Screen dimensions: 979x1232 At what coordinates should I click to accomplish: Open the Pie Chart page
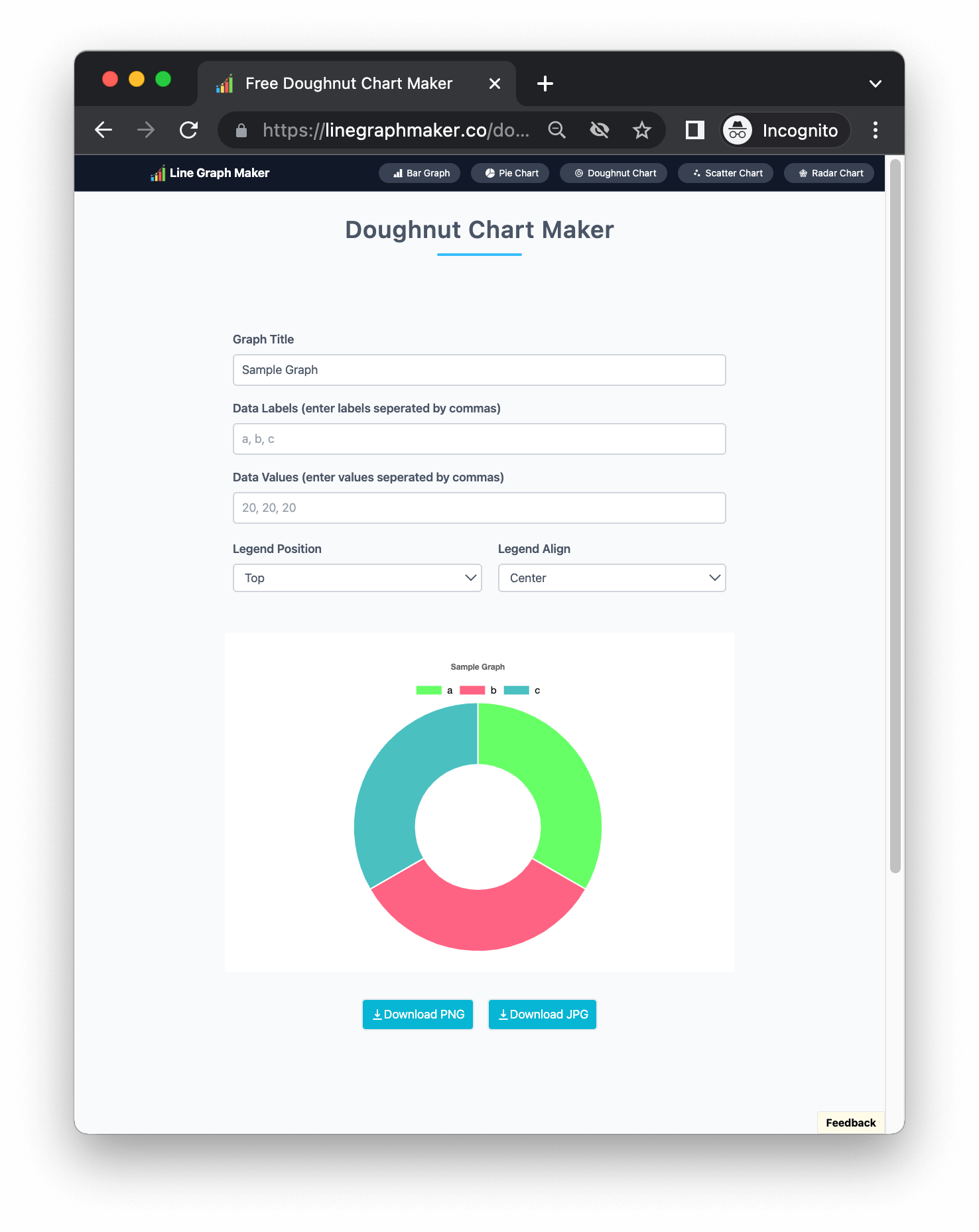click(x=510, y=173)
